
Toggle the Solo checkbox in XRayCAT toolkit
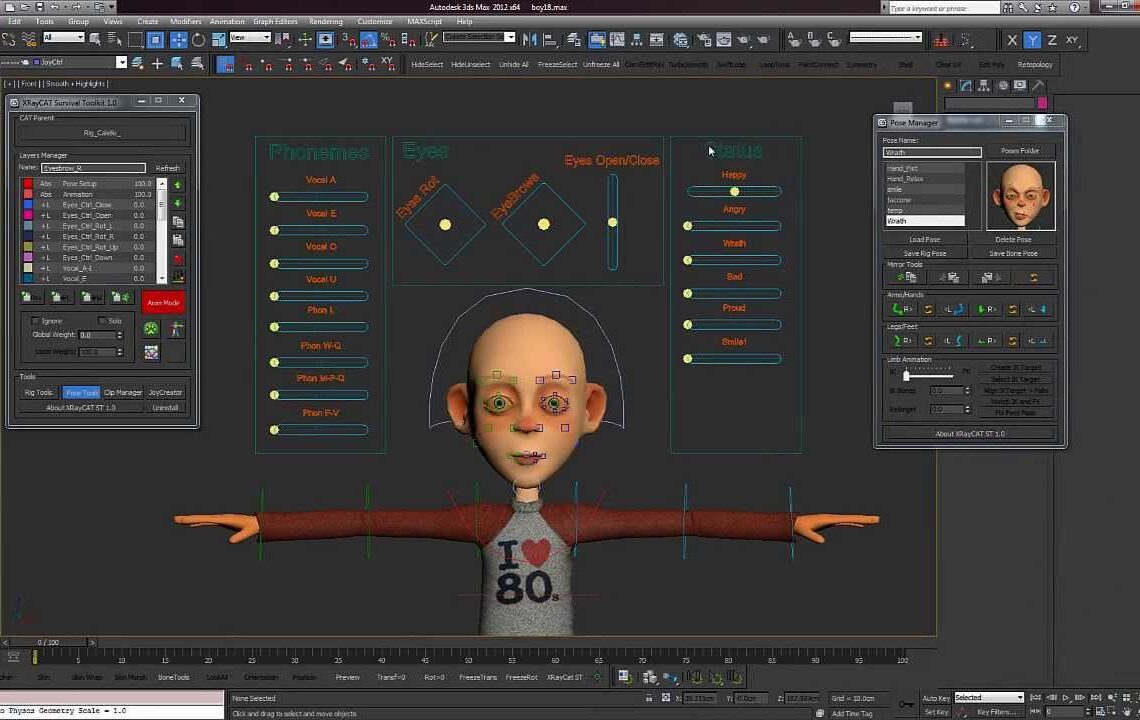pyautogui.click(x=101, y=321)
